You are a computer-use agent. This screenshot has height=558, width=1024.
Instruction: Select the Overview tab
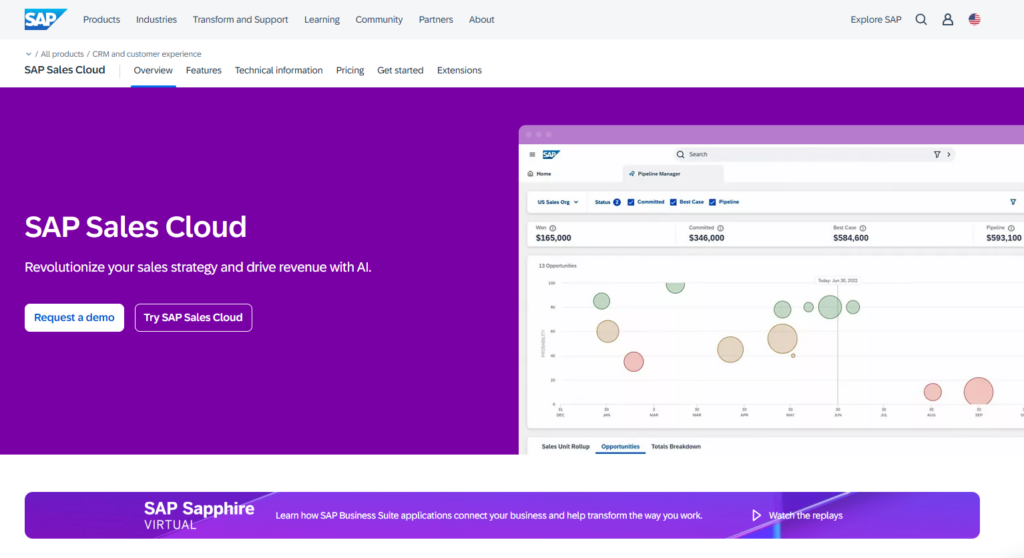pos(153,71)
